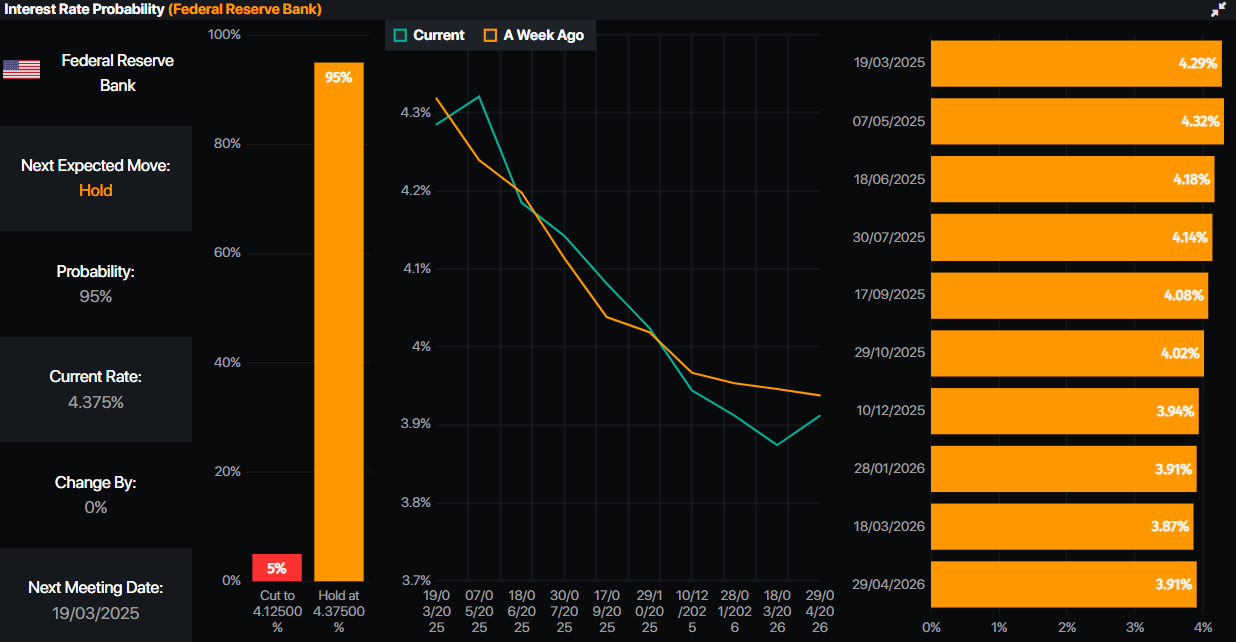Select the 29/10/2025 4.02% bar
Screen dimensions: 1236x642
tap(1067, 353)
